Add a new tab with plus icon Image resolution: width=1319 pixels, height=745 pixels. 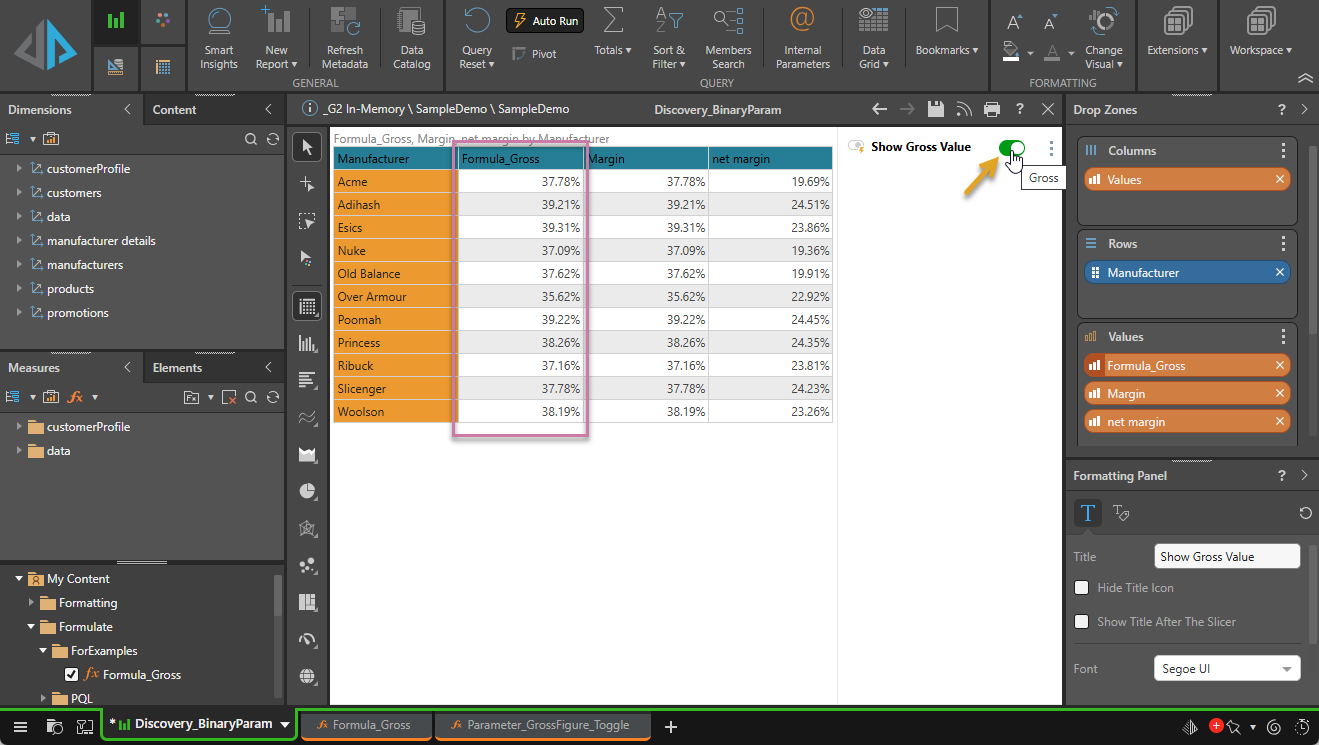tap(671, 727)
